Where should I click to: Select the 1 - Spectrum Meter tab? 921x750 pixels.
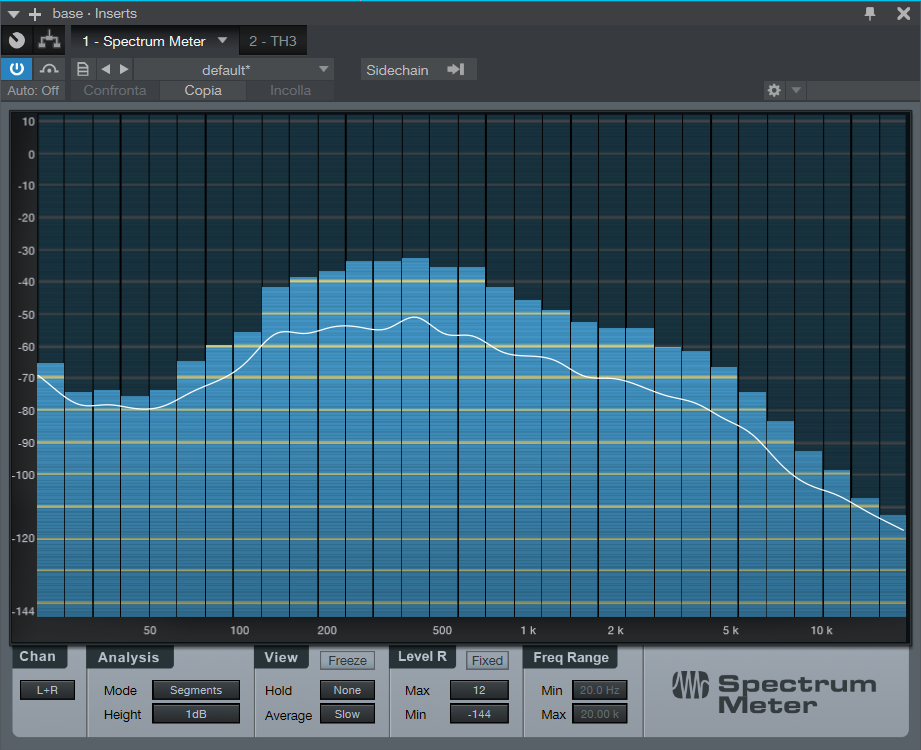click(x=143, y=41)
